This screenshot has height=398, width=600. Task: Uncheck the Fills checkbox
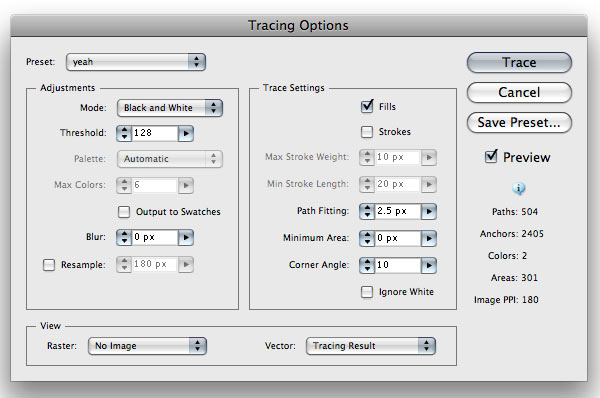367,106
